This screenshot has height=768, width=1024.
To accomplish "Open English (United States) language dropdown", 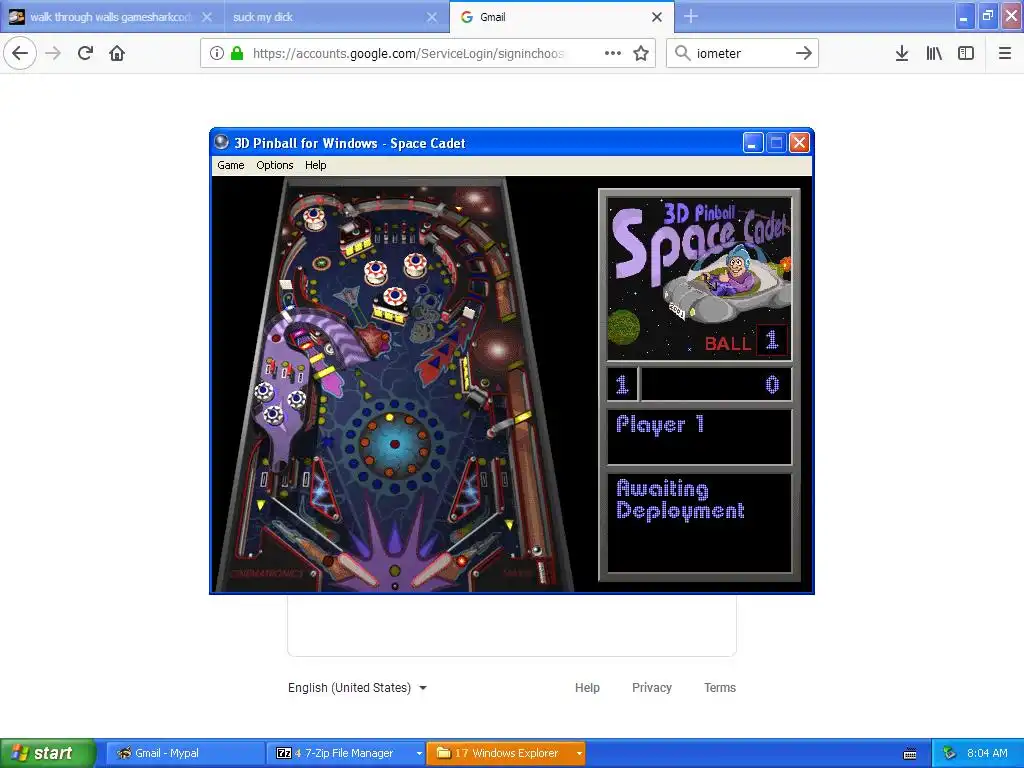I will [357, 688].
